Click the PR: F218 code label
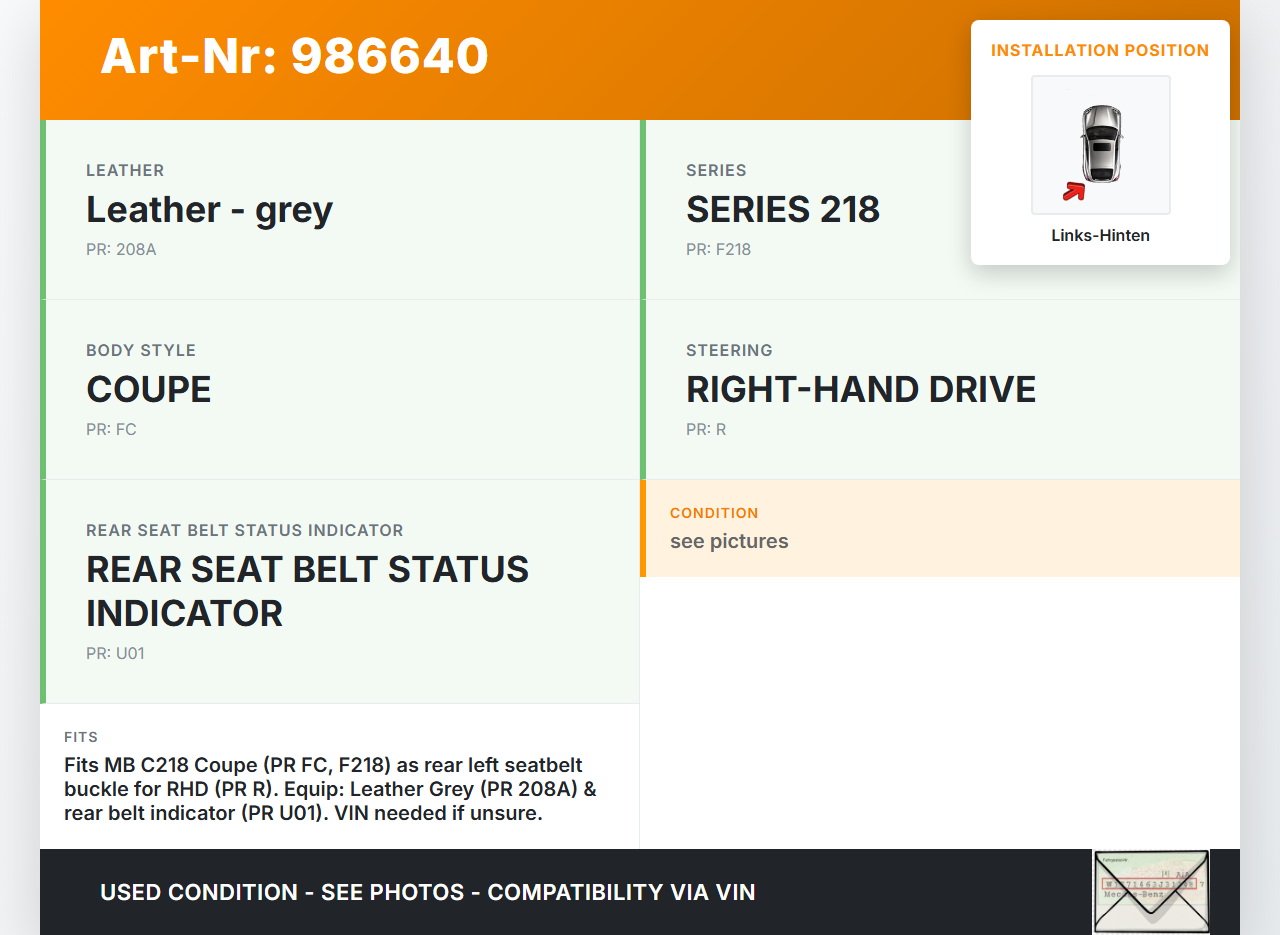Screen dimensions: 1280x935 718,249
